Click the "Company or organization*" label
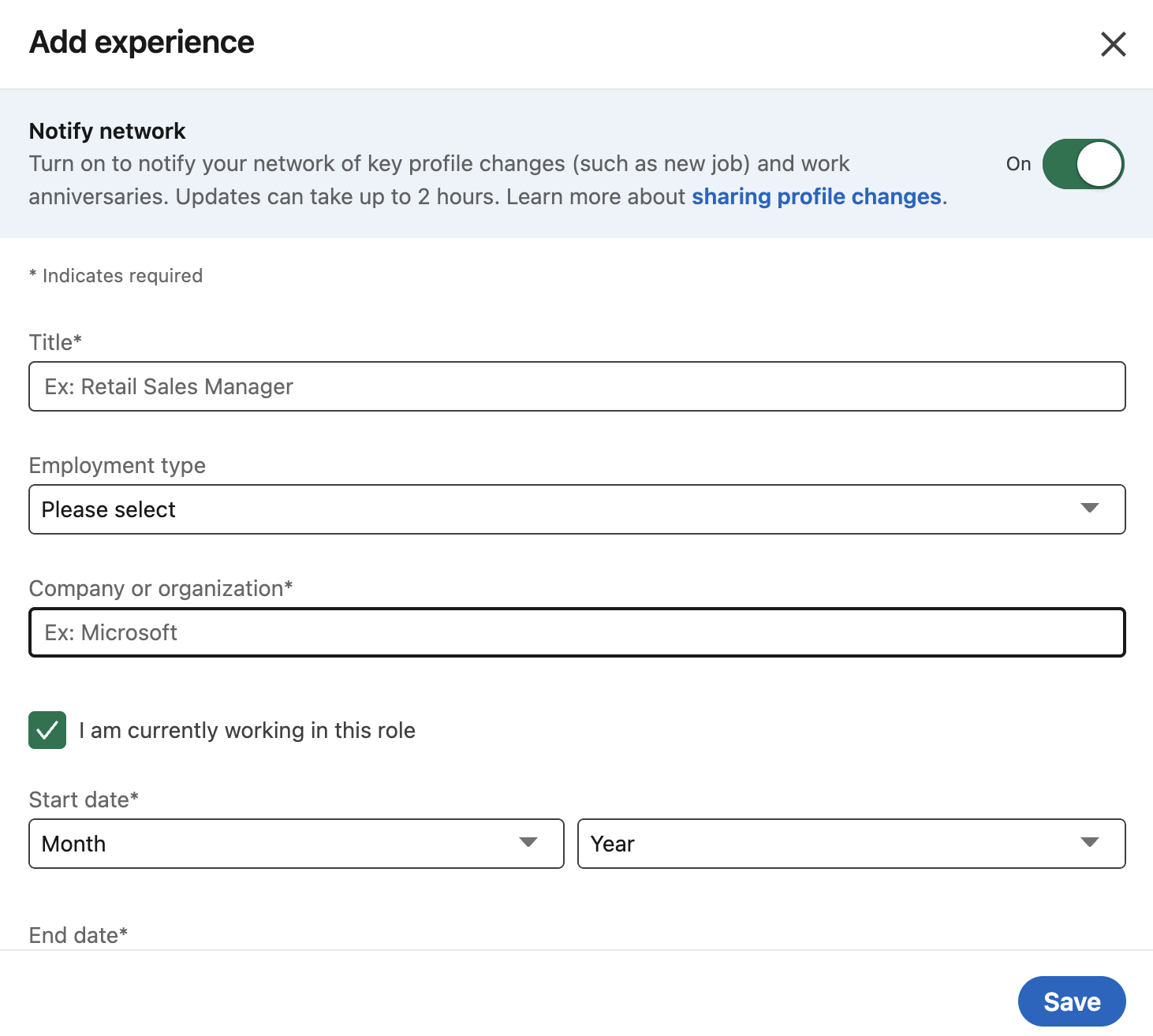This screenshot has width=1153, height=1036. [161, 588]
